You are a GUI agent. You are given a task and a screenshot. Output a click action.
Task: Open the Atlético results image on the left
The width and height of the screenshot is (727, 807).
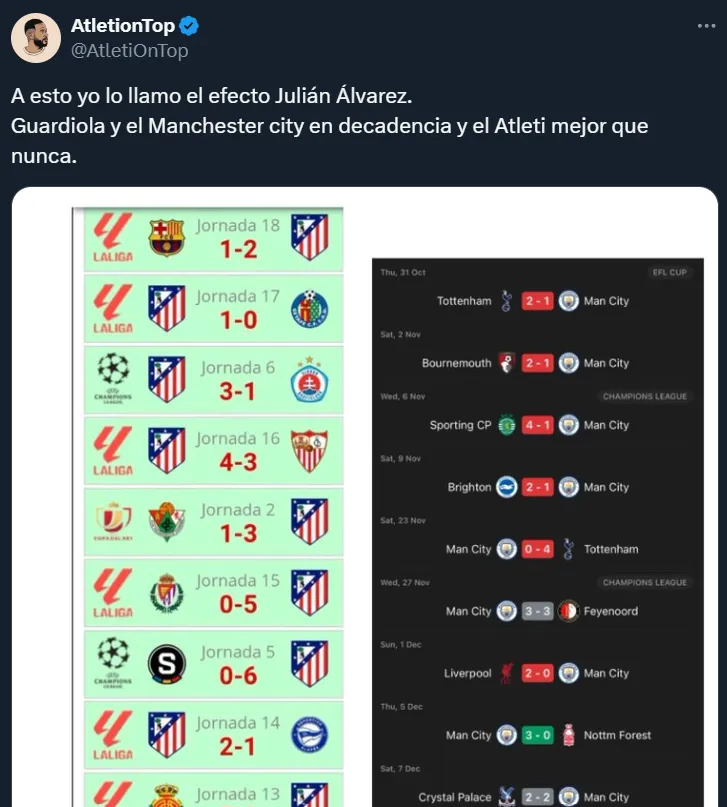pyautogui.click(x=208, y=500)
